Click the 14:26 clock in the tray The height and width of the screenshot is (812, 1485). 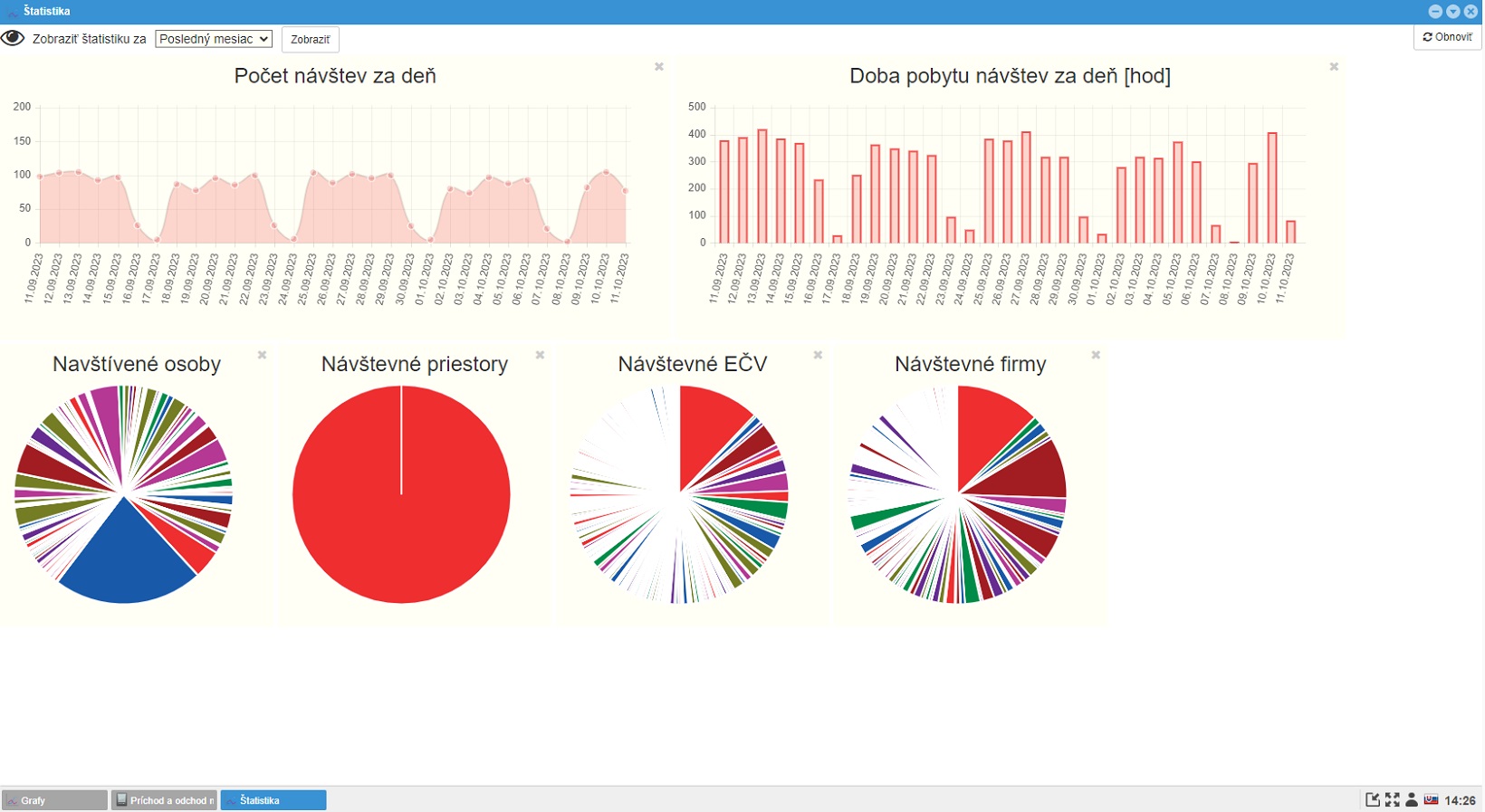(x=1460, y=800)
